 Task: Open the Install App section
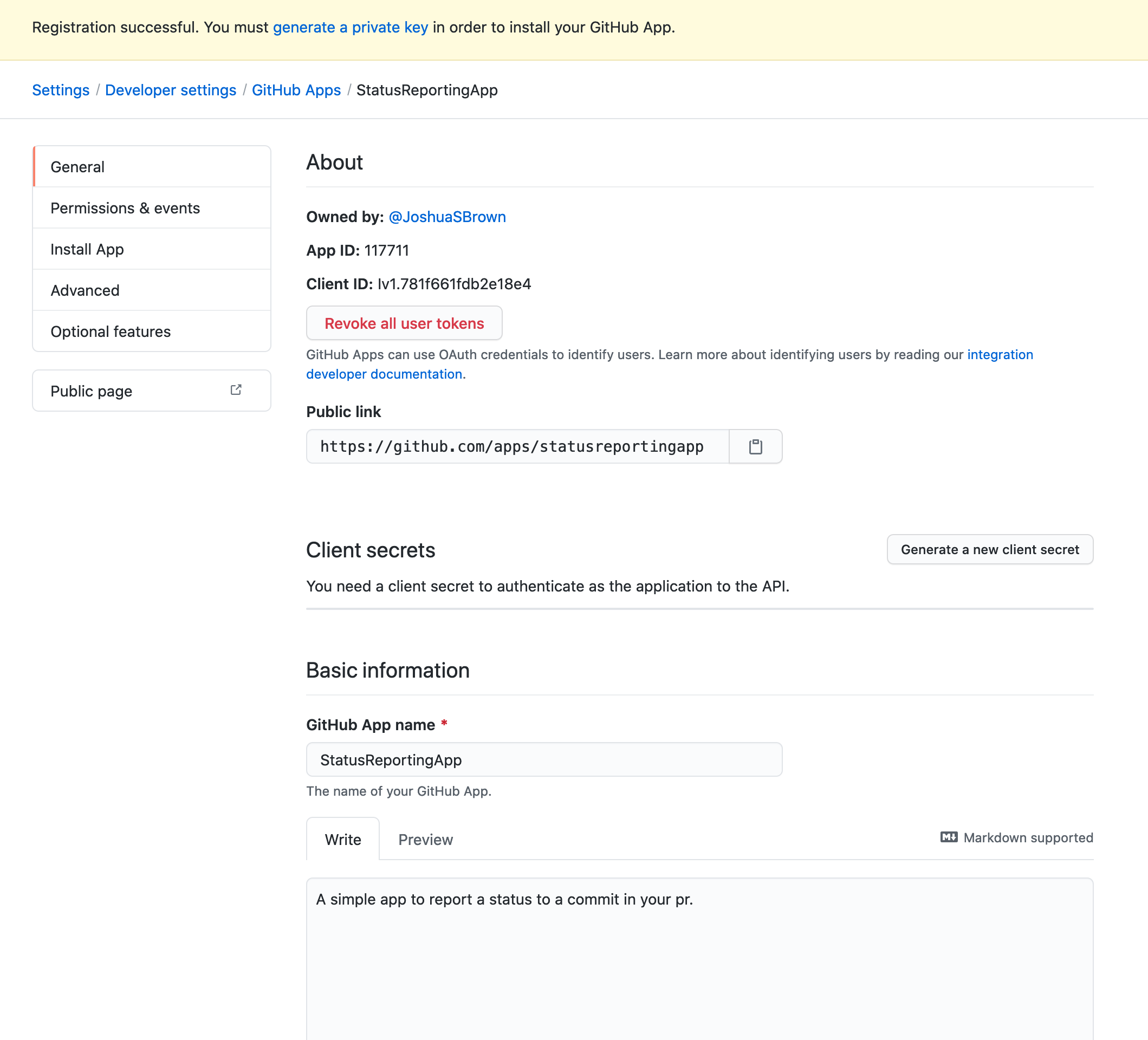pyautogui.click(x=152, y=249)
